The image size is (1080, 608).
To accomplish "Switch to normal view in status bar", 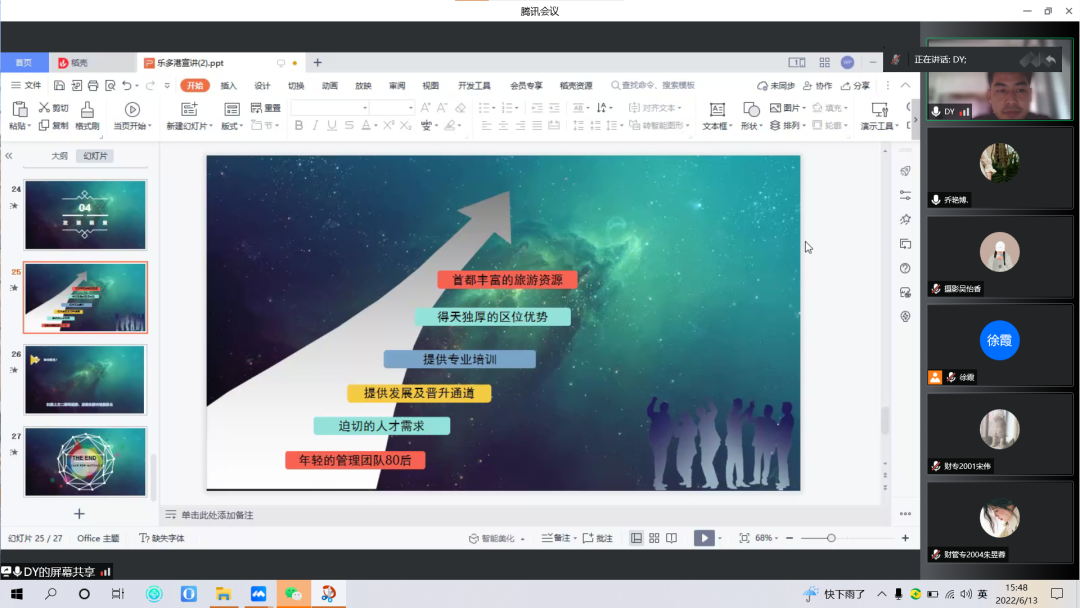I will 636,538.
